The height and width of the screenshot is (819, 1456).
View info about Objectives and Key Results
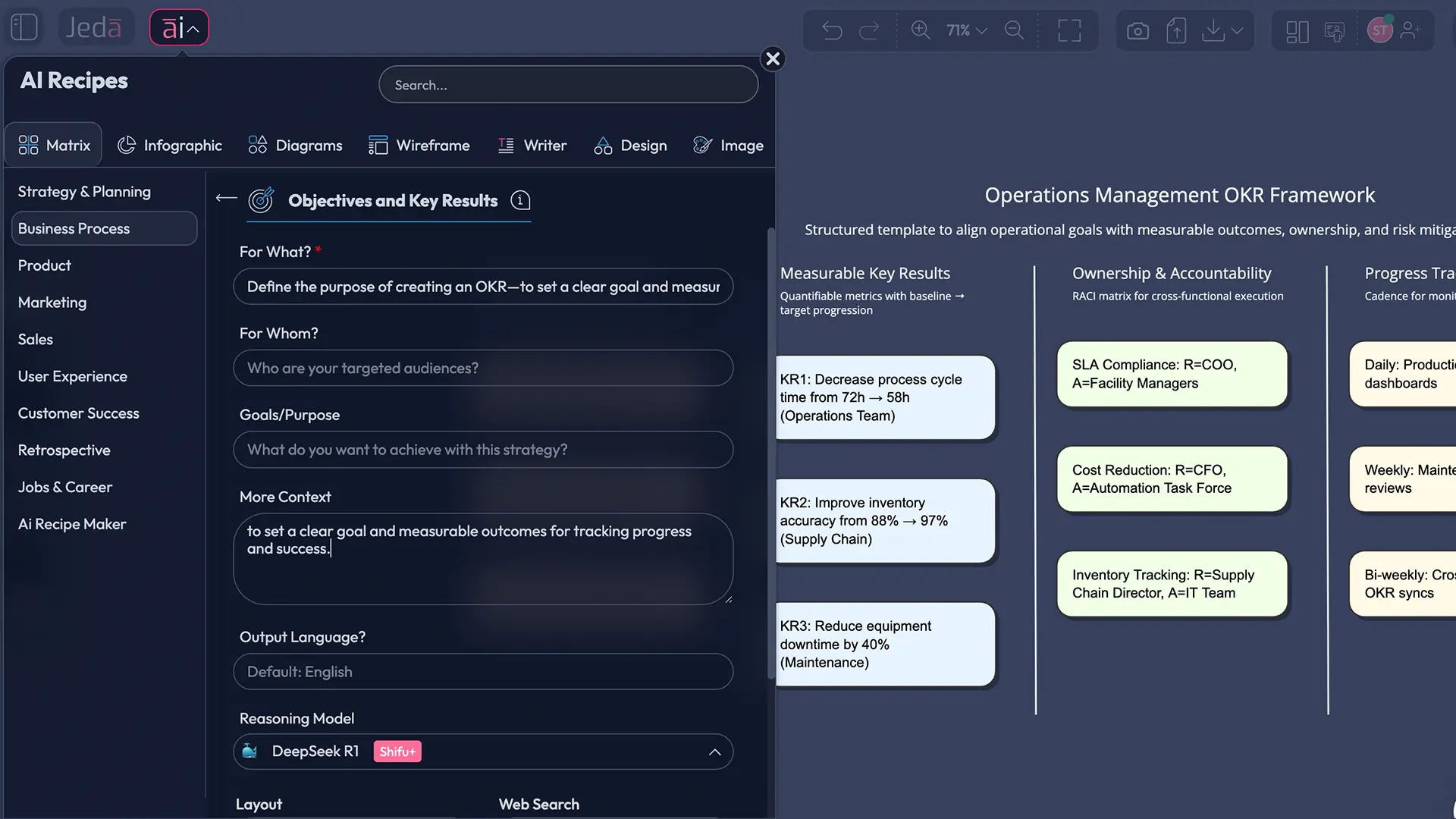click(519, 200)
